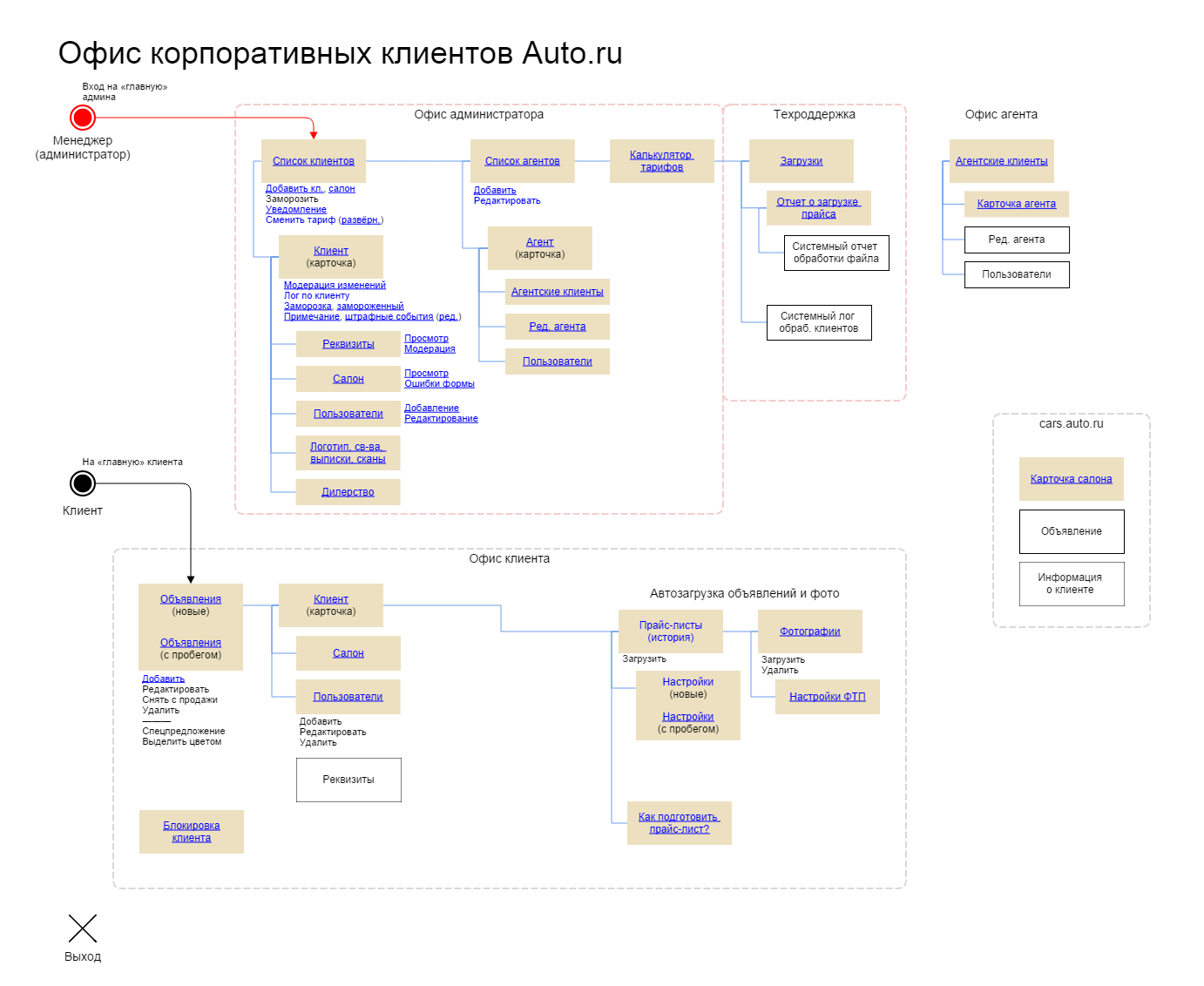Open Калькулятор тарифов block

(662, 161)
